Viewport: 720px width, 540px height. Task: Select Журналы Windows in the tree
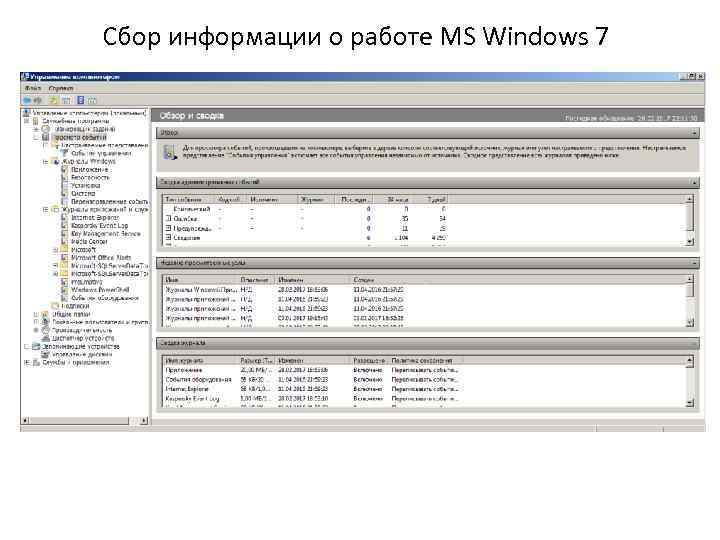pyautogui.click(x=89, y=162)
